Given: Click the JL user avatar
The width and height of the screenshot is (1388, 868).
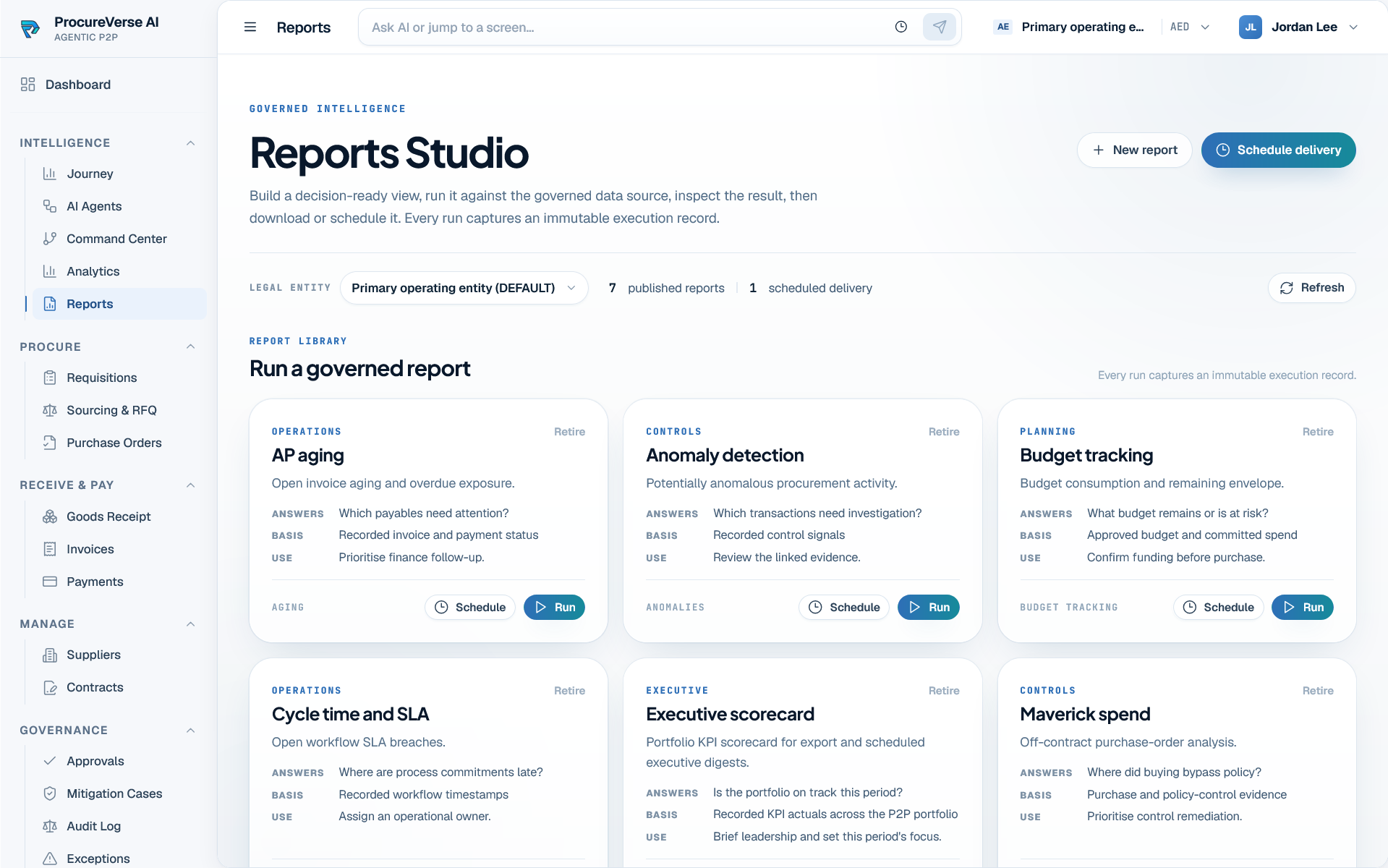Looking at the screenshot, I should (x=1251, y=27).
